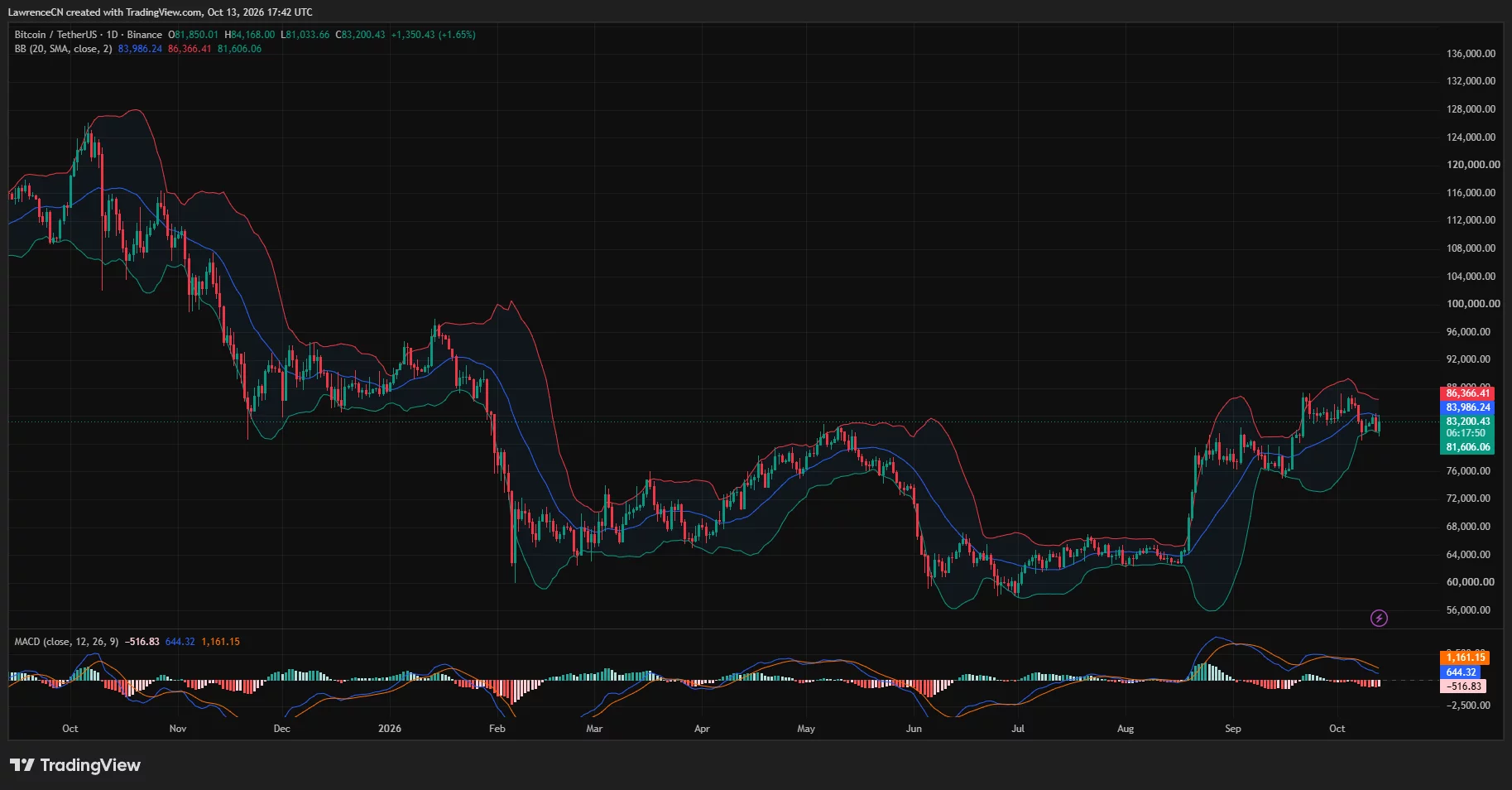Click the −2,500.00 MACD scale label

point(1469,706)
